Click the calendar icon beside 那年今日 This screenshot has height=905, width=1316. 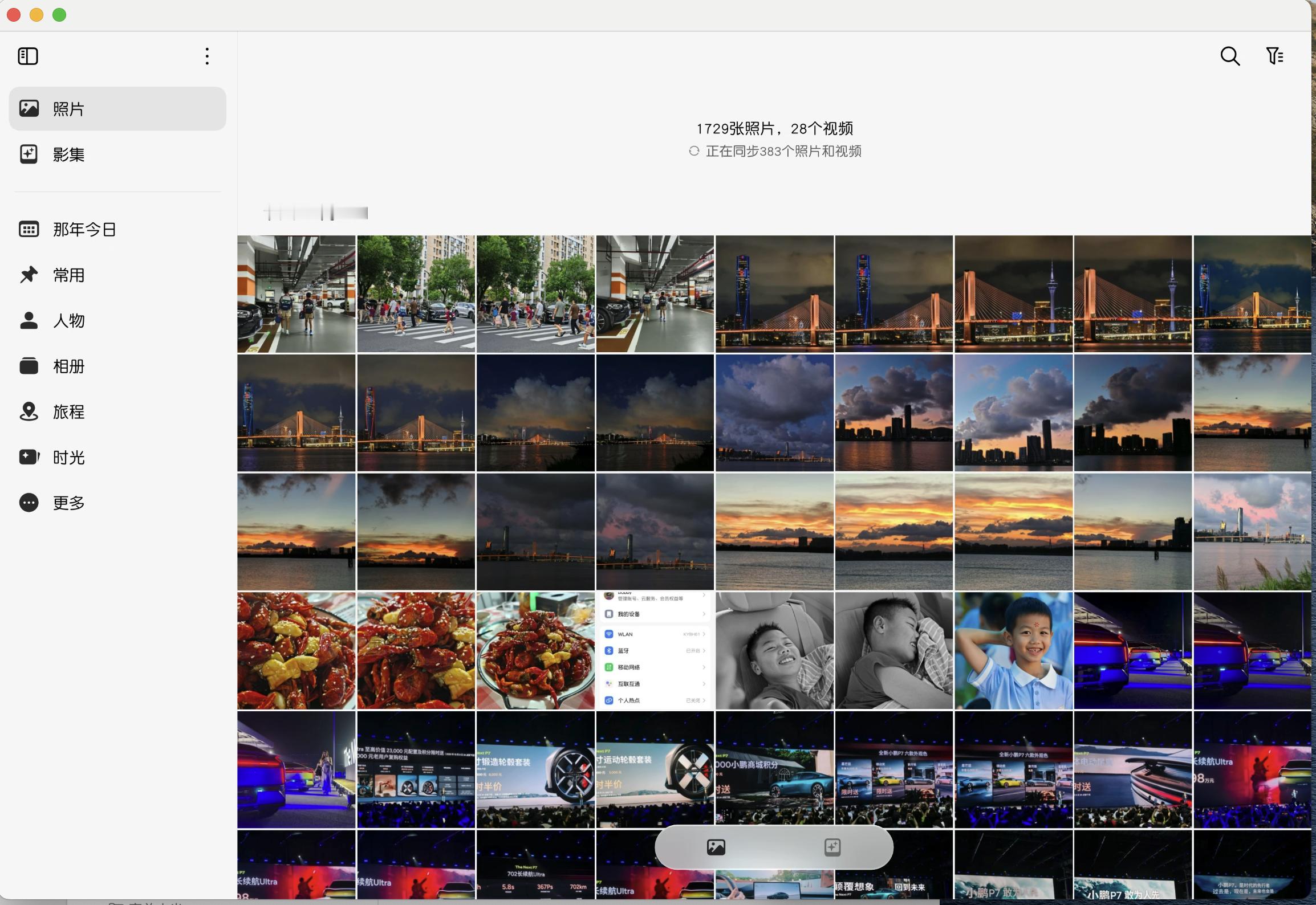(29, 229)
